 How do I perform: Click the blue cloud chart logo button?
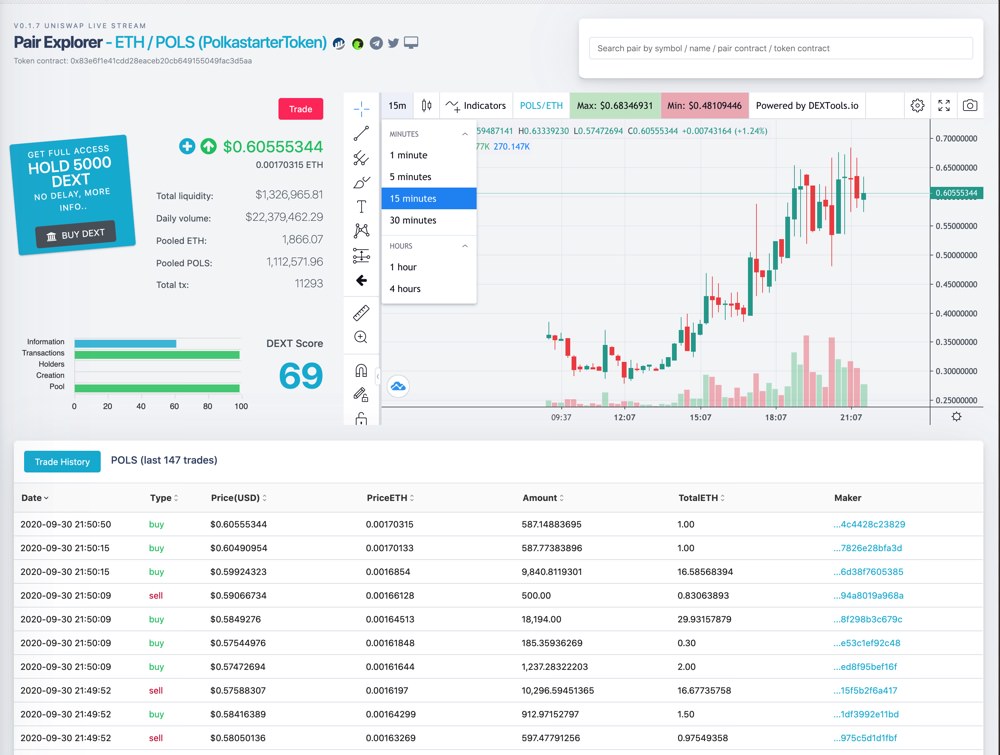[x=398, y=386]
